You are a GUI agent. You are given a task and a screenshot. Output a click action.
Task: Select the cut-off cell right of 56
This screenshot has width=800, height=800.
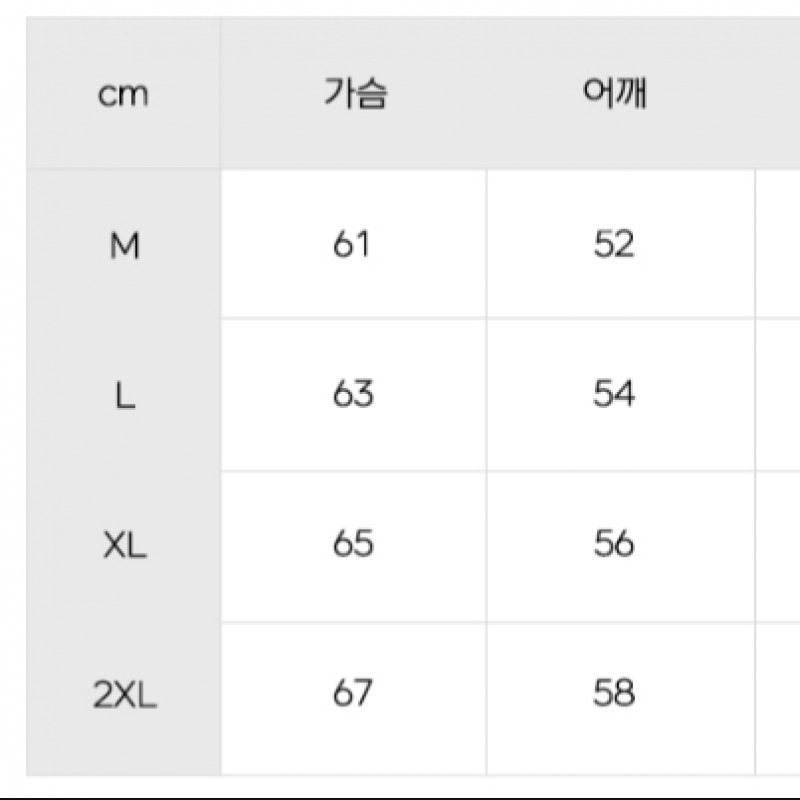[777, 546]
